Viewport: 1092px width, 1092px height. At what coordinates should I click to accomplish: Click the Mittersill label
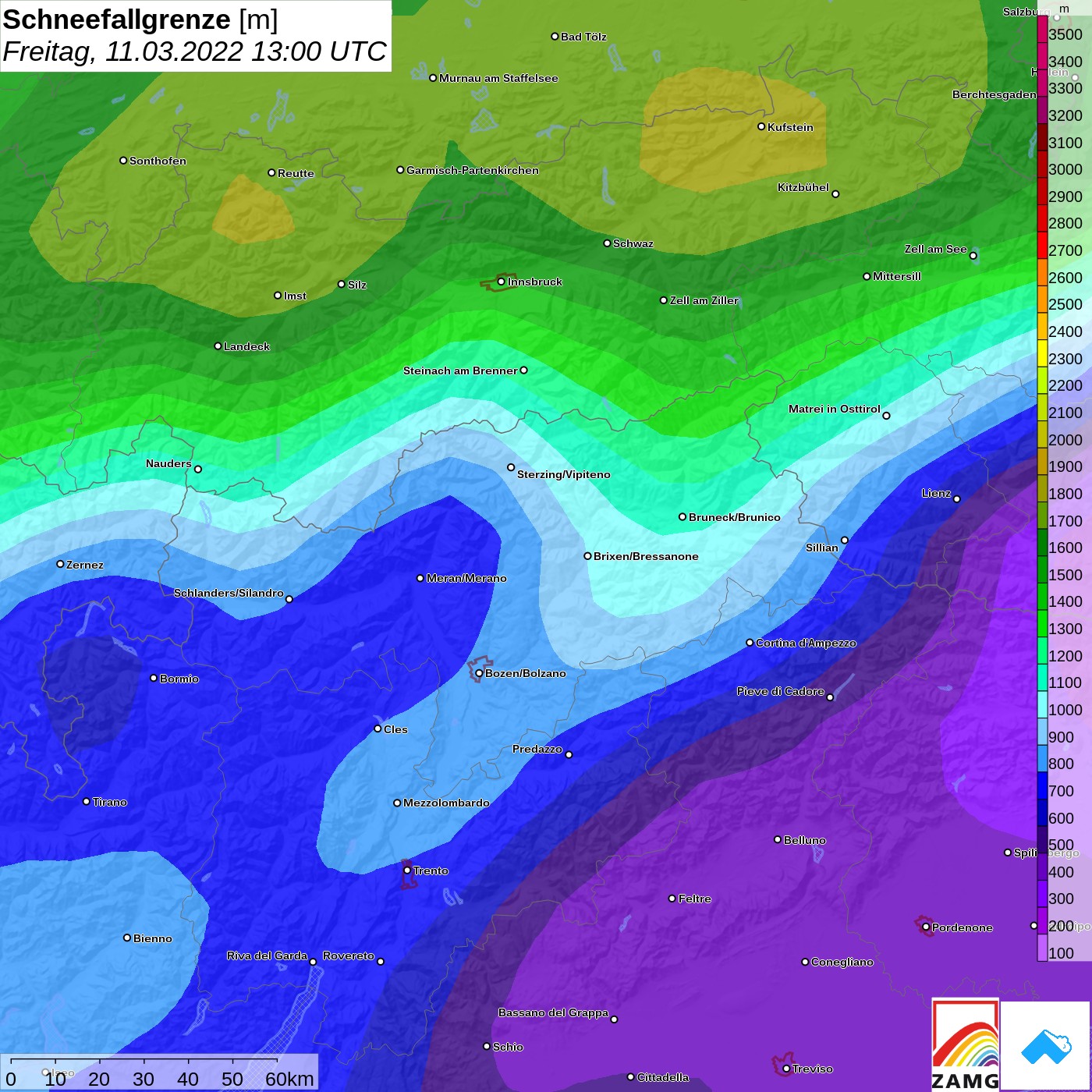coord(897,276)
